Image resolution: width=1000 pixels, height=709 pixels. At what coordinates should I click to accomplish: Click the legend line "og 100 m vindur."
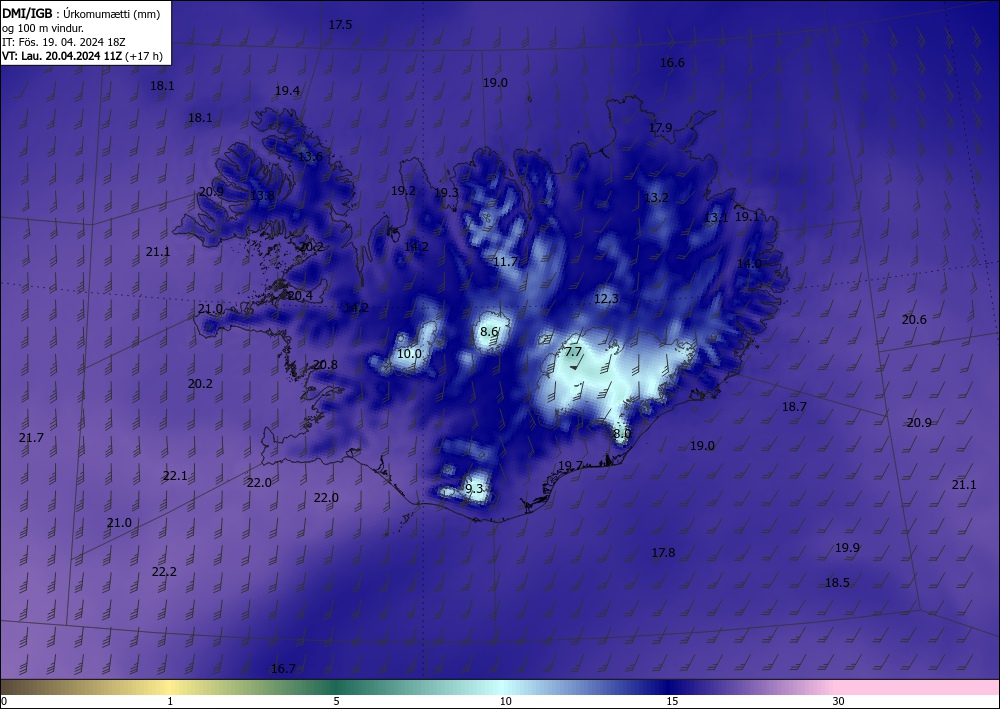coord(43,28)
